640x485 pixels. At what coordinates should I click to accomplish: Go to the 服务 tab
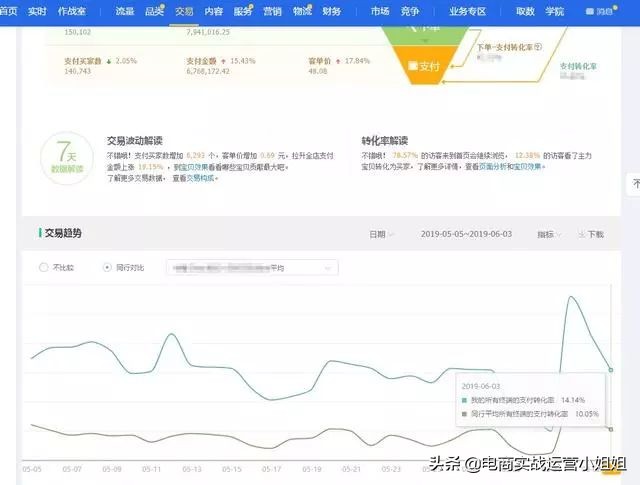pyautogui.click(x=243, y=11)
